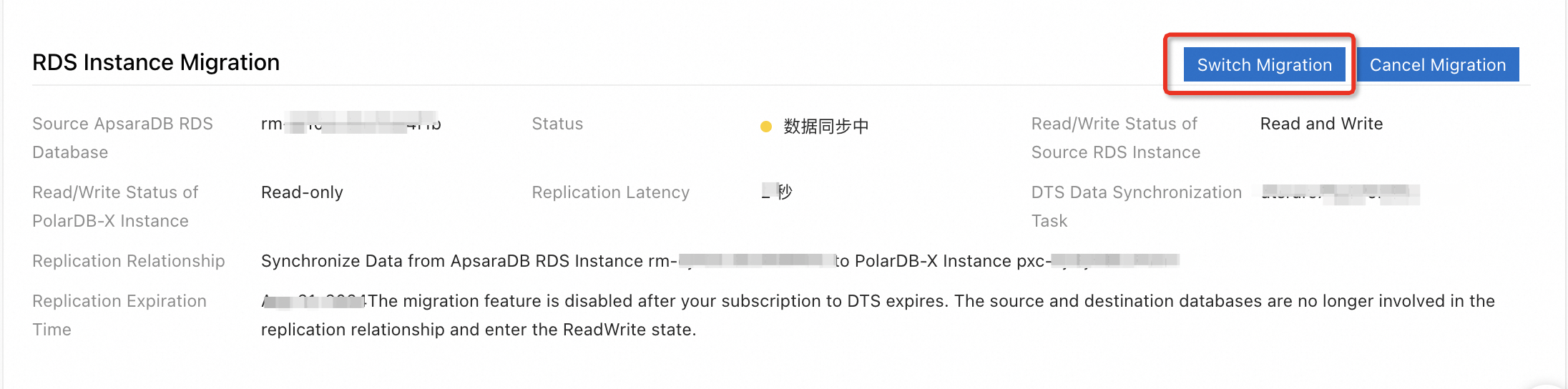Click the Replication Relationship description text
This screenshot has width=1568, height=389.
(719, 261)
